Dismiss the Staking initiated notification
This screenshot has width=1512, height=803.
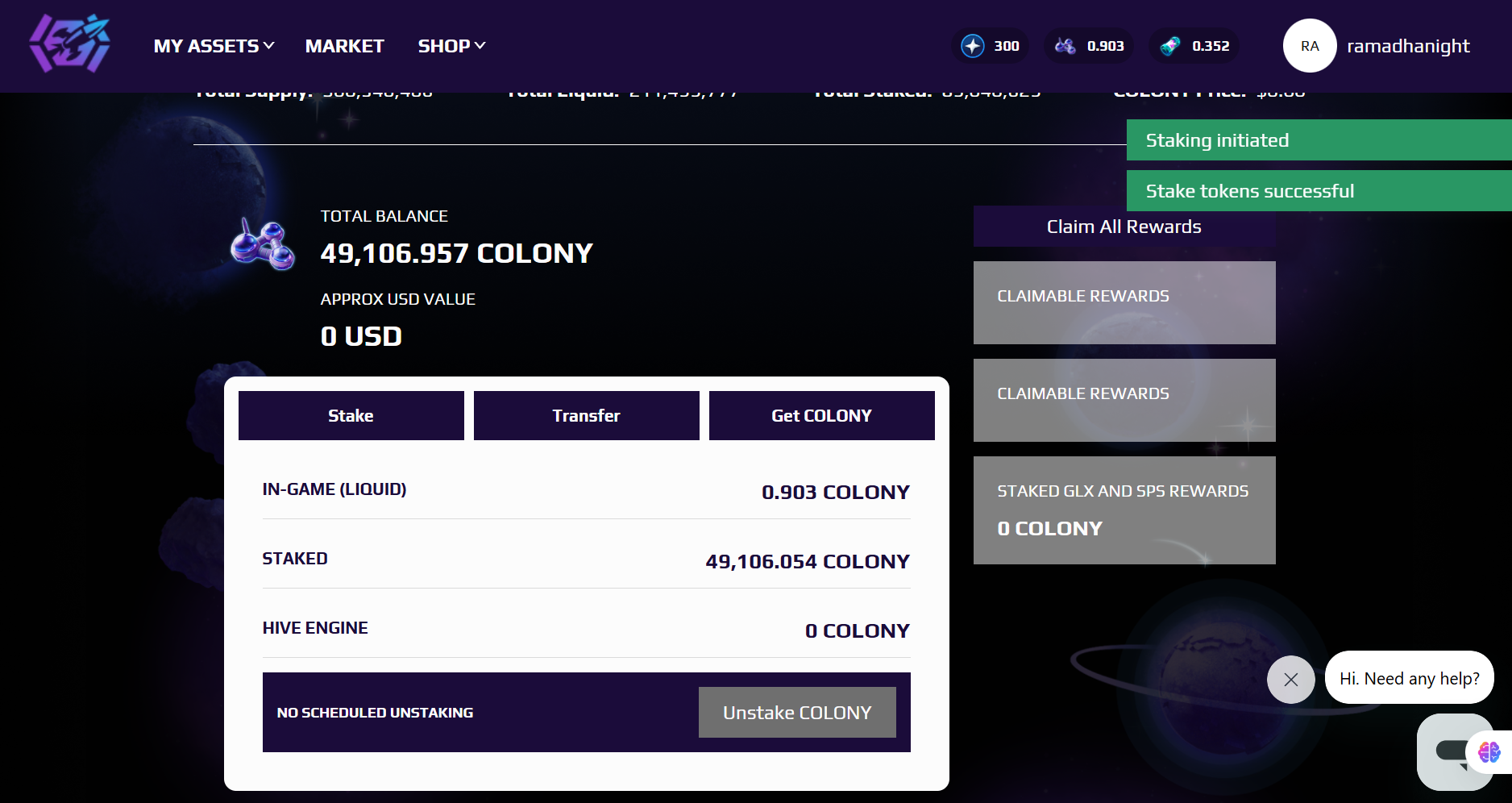tap(1319, 140)
